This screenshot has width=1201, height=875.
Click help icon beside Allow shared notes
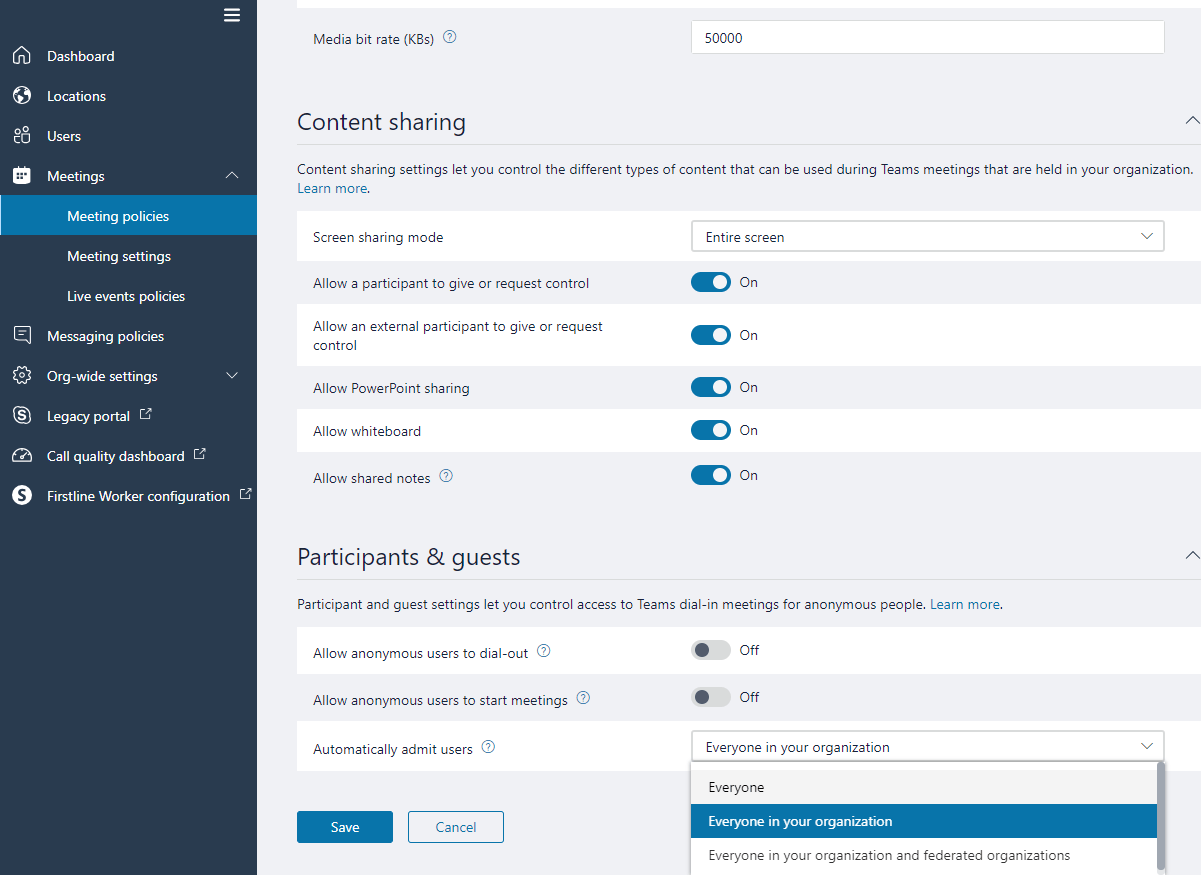point(446,477)
